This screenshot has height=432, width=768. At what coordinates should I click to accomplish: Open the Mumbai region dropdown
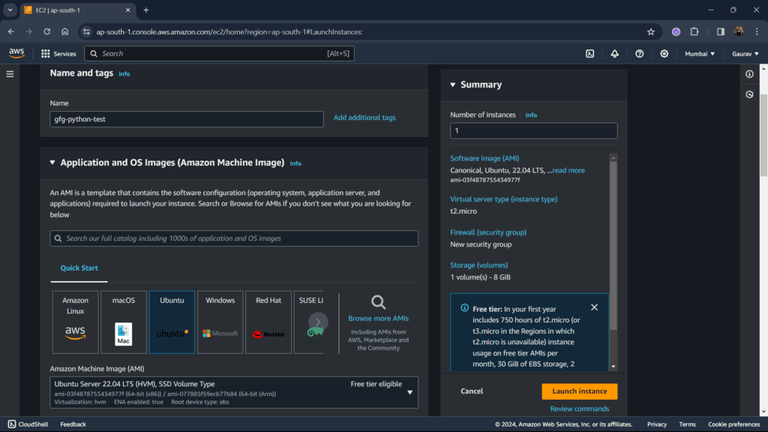699,54
